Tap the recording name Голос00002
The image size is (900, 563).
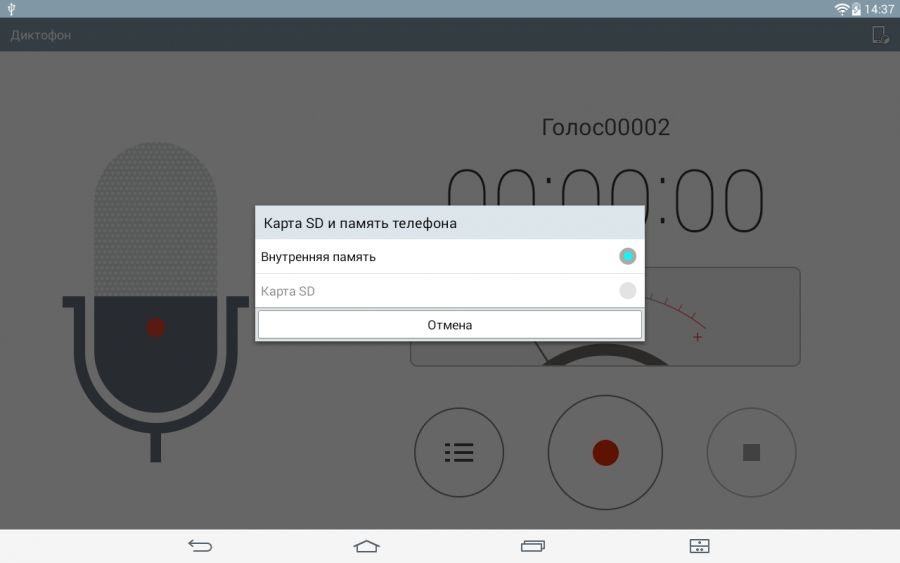(x=605, y=127)
